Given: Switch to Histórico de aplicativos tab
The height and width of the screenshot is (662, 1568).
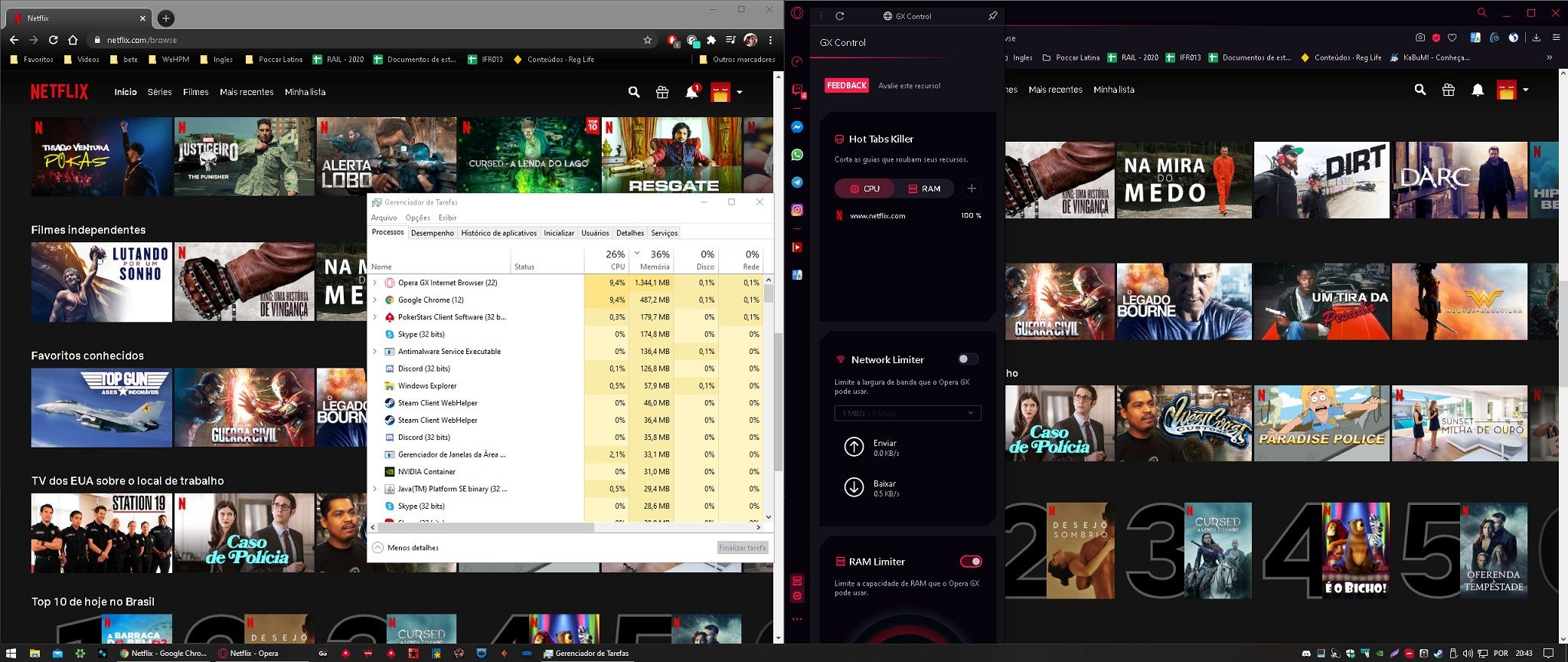Looking at the screenshot, I should [x=498, y=233].
